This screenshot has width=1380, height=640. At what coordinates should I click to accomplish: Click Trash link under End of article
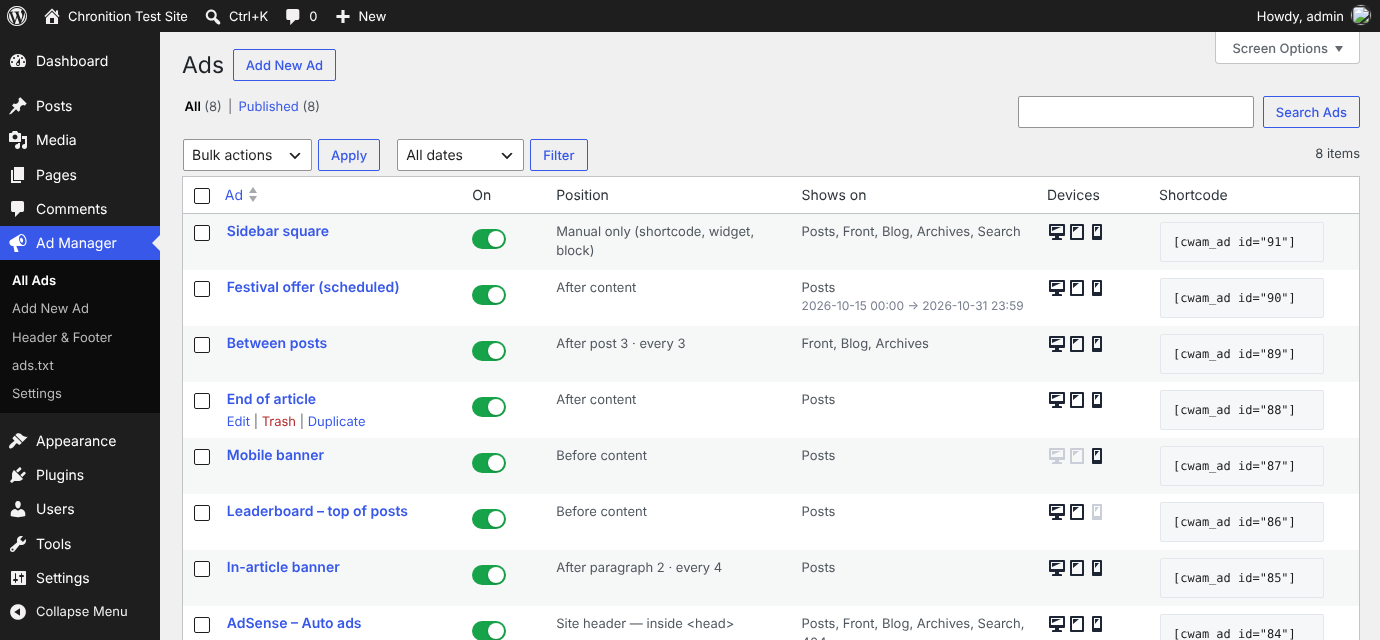[279, 421]
